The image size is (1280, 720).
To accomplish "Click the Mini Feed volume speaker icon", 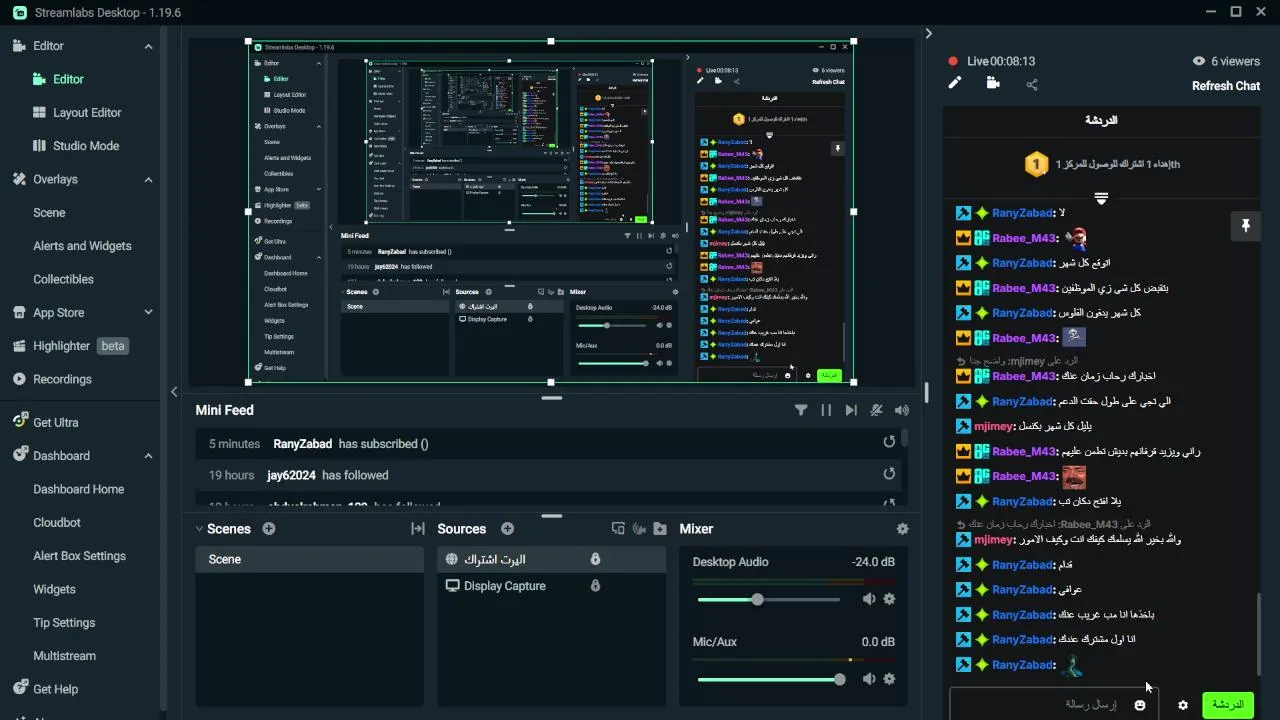I will pos(902,410).
